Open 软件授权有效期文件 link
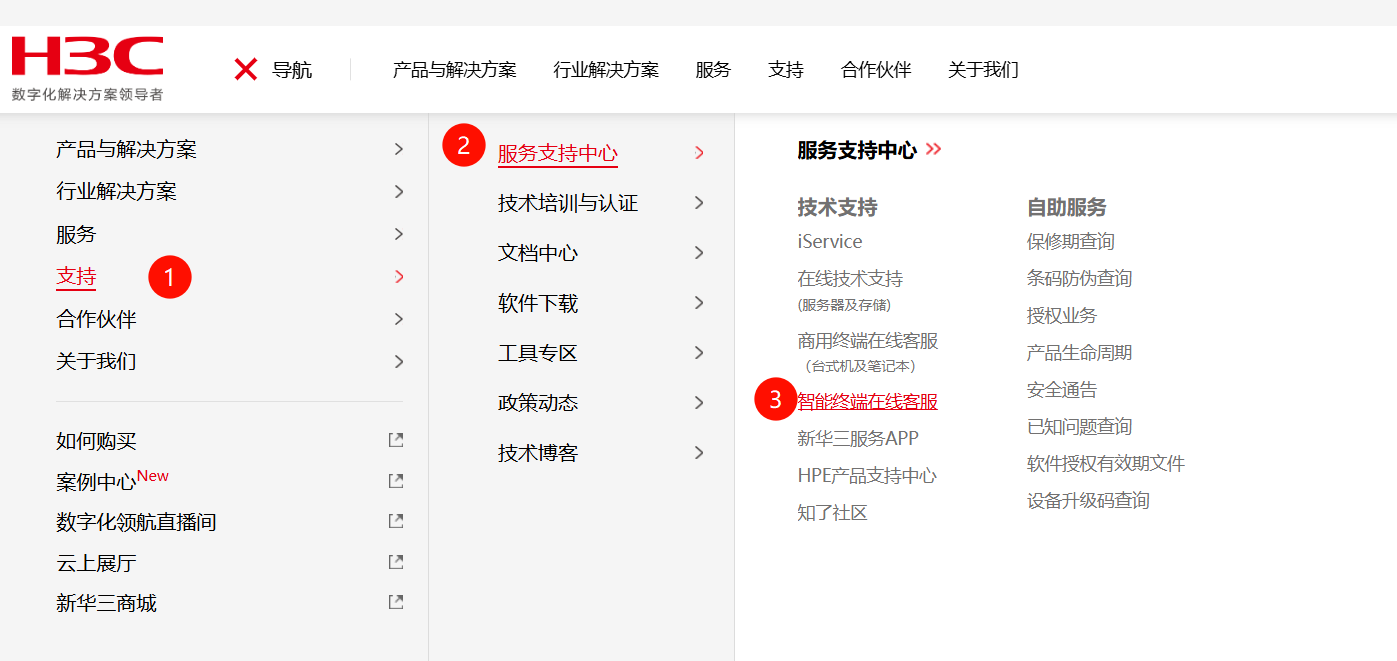 (1106, 463)
